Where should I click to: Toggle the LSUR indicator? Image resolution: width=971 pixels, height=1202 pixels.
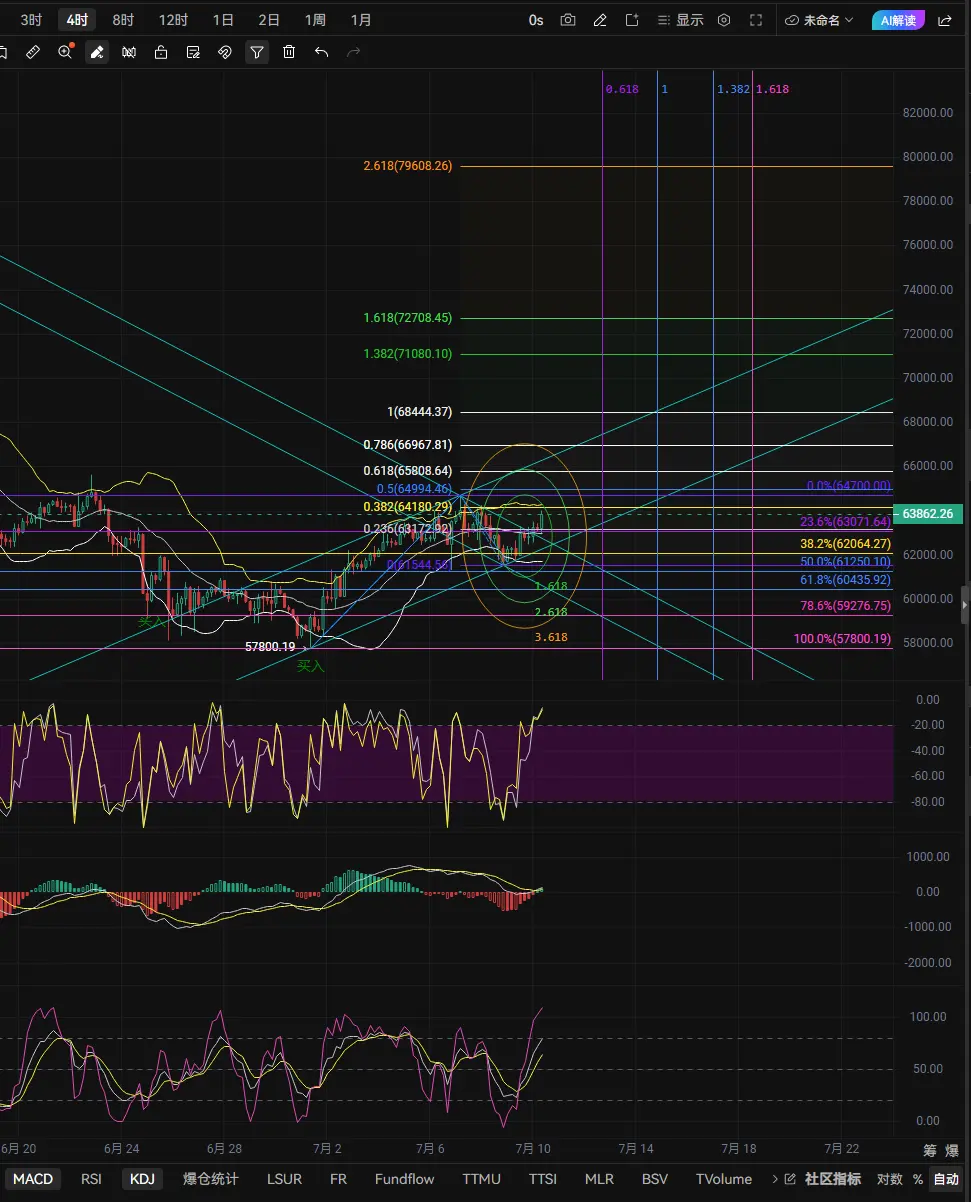pos(284,1179)
